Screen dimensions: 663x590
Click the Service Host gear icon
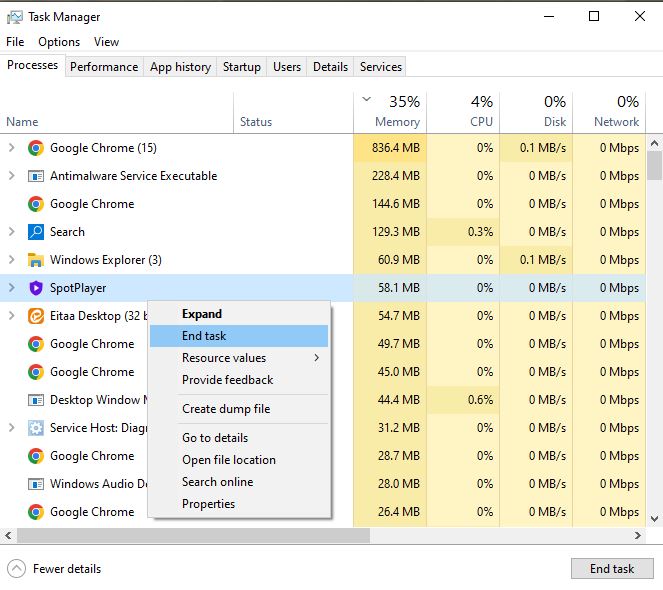36,428
